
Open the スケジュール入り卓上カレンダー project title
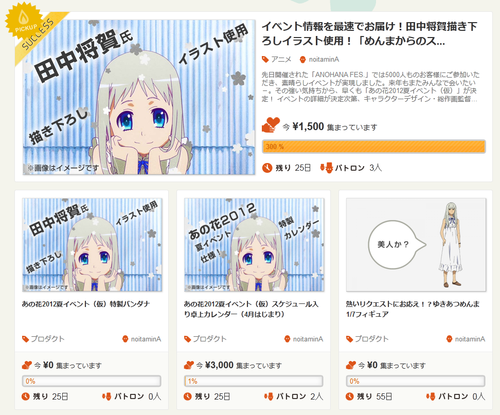pyautogui.click(x=251, y=309)
